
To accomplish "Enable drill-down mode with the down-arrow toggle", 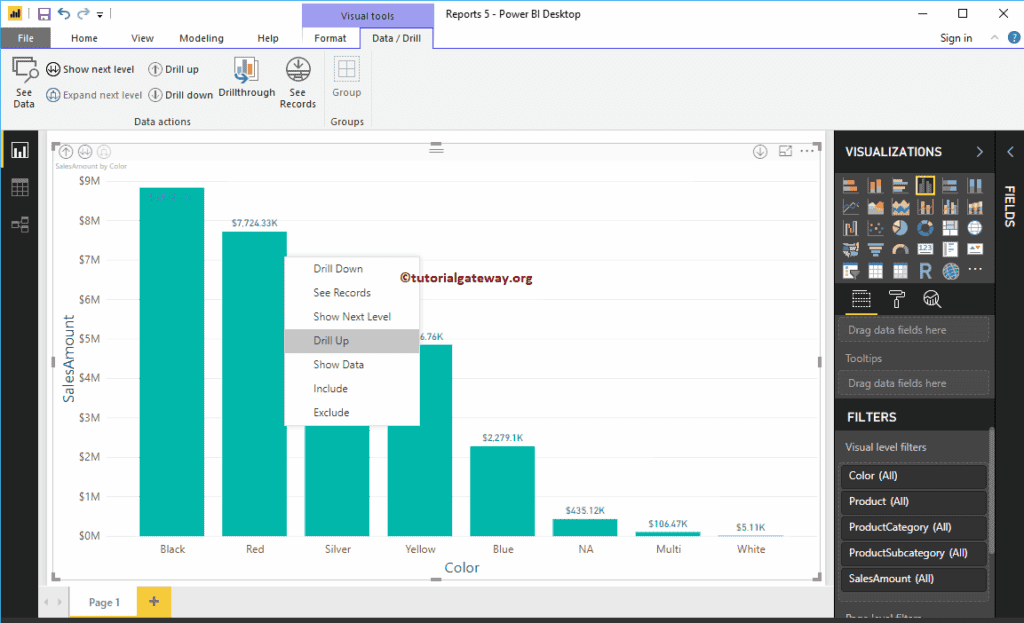I will [x=758, y=150].
